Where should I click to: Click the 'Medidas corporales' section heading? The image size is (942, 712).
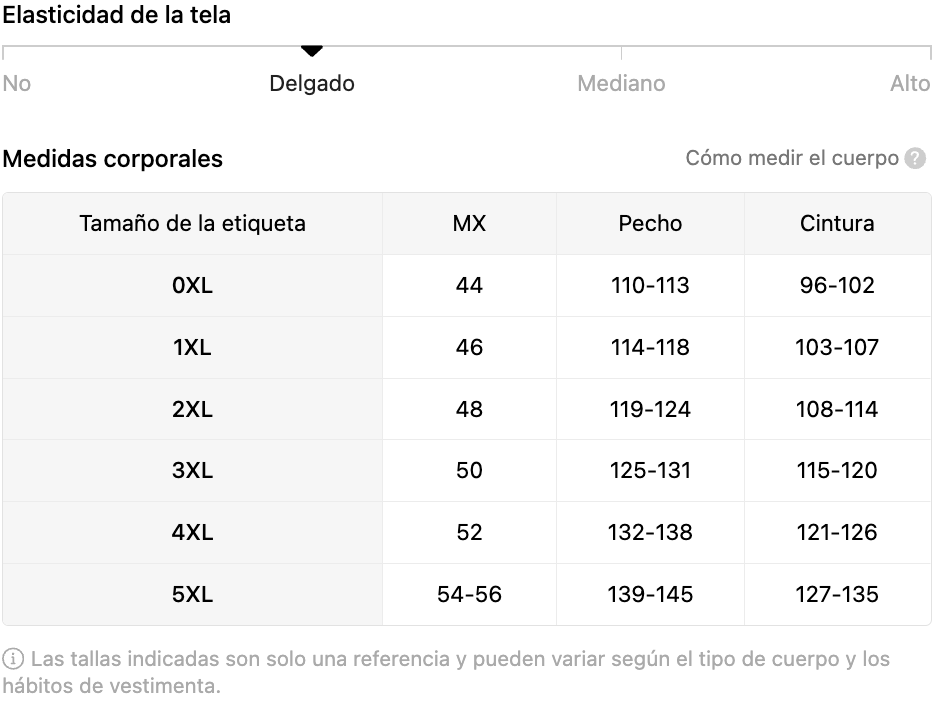113,159
